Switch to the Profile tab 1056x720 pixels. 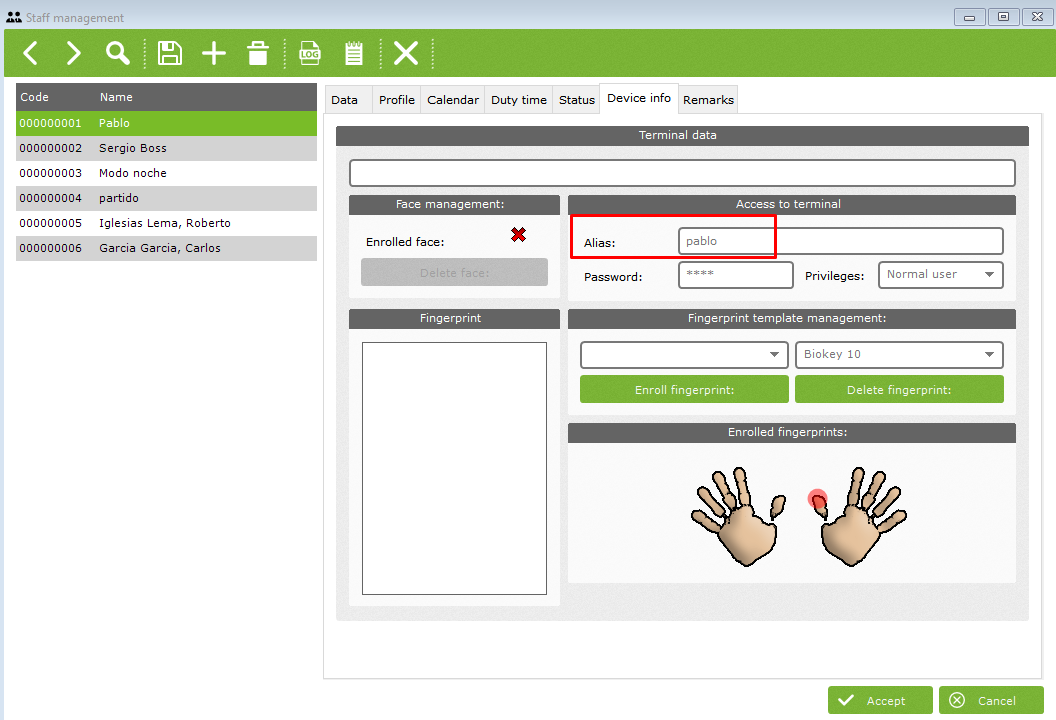click(397, 100)
